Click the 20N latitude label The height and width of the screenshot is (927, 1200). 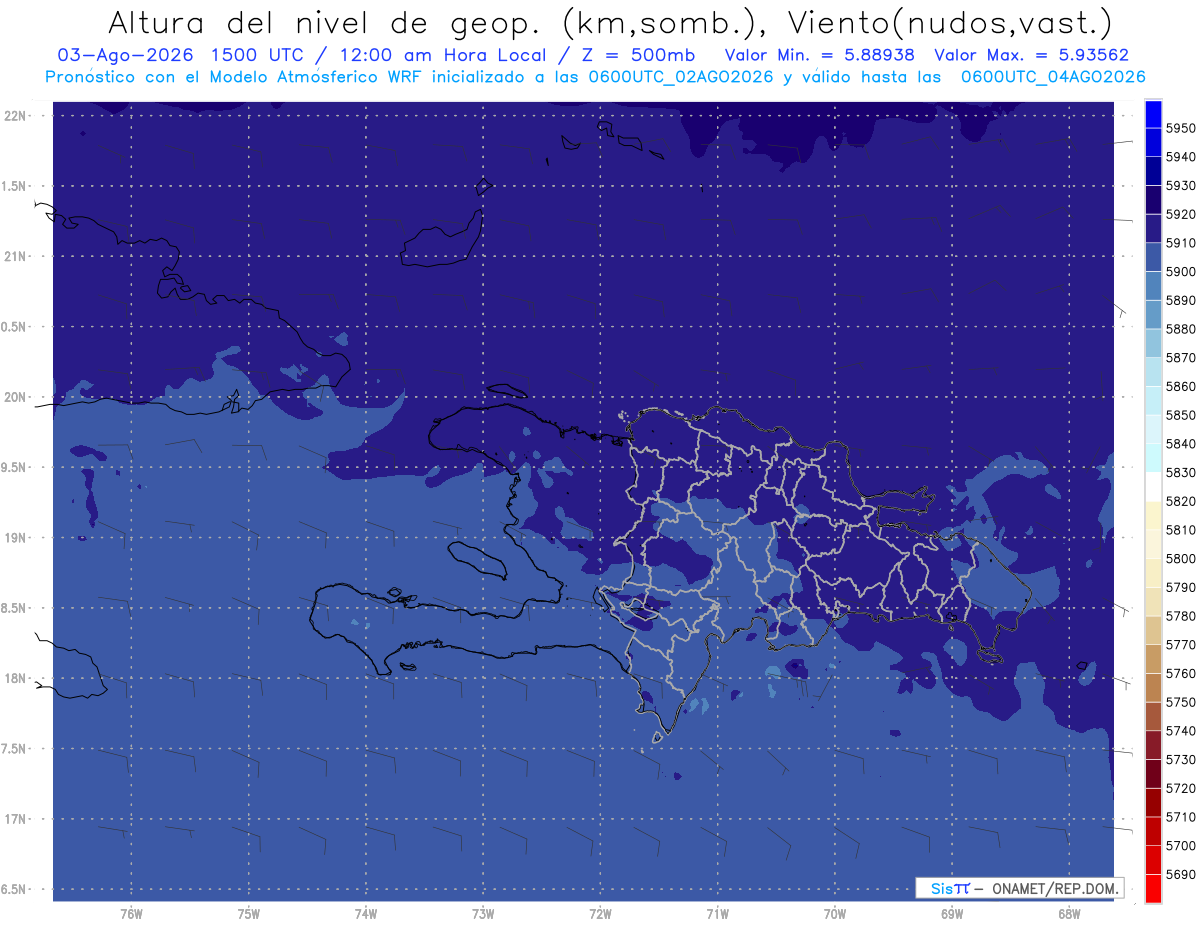point(16,397)
